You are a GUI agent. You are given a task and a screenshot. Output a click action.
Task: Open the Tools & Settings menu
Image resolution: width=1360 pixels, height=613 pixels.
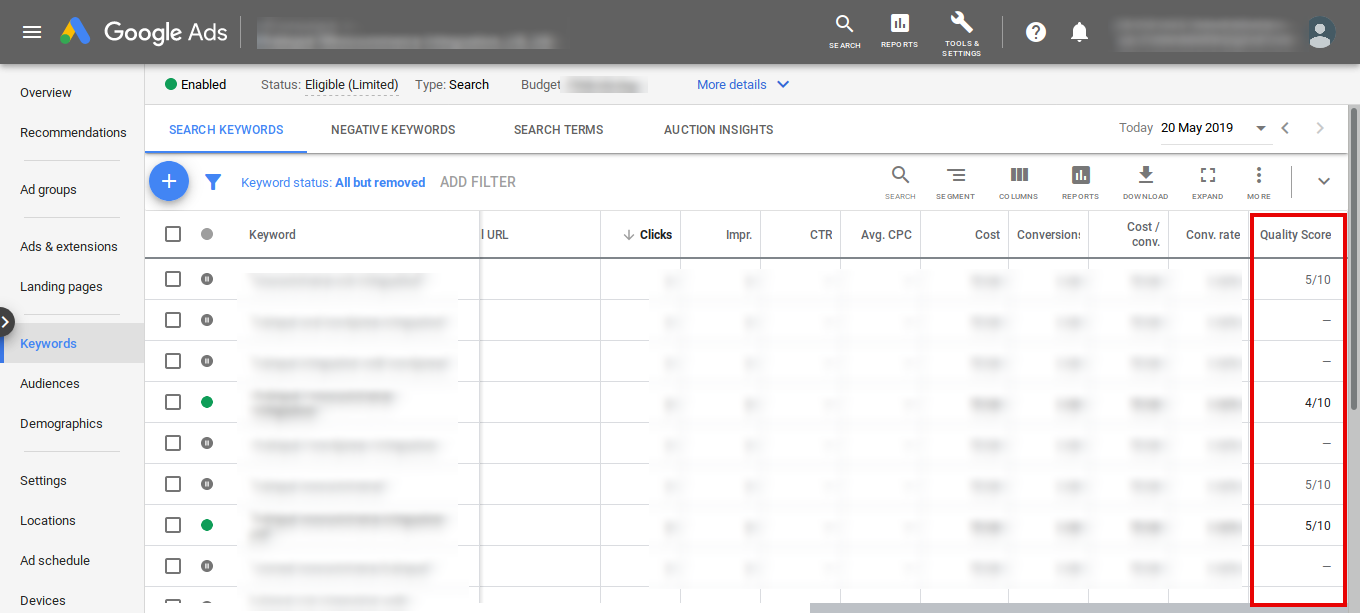pos(960,32)
